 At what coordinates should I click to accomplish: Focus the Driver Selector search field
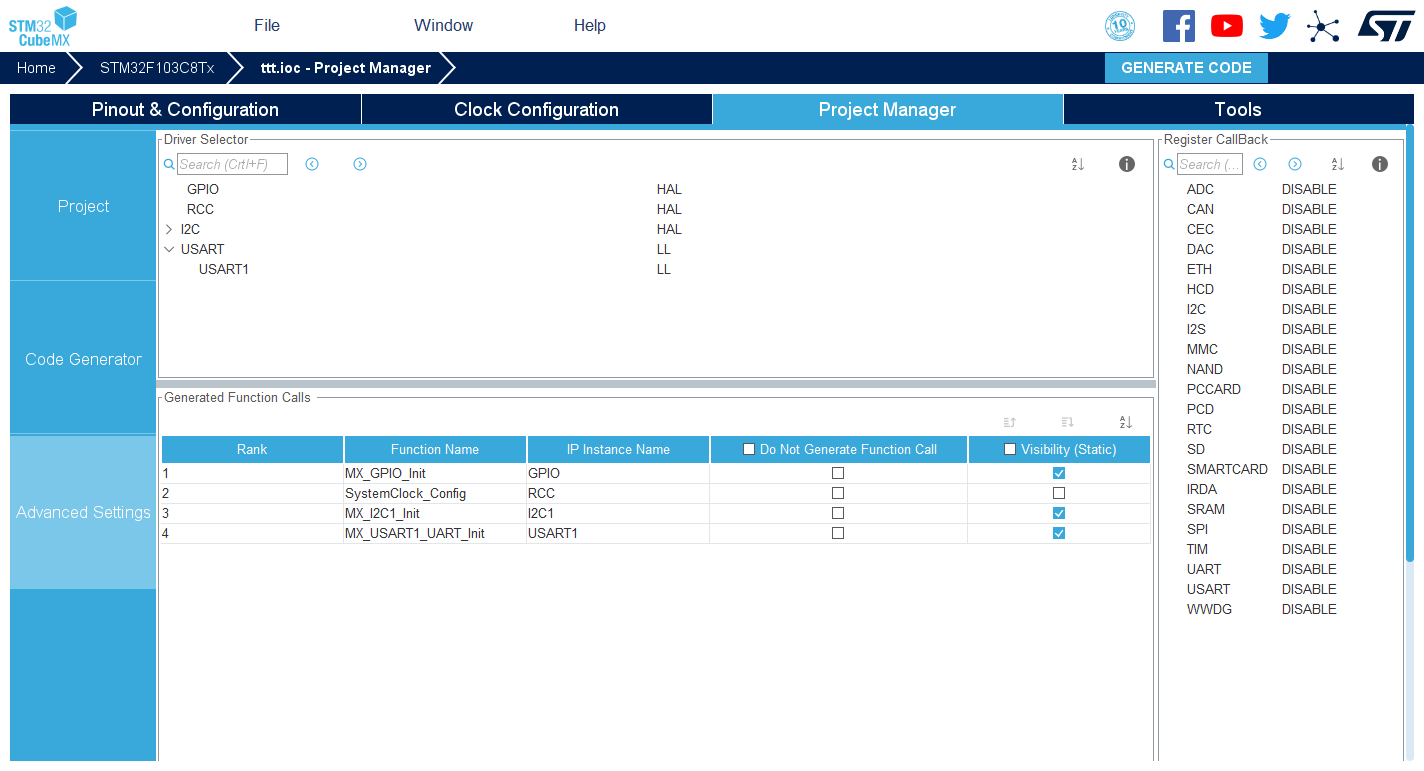(x=232, y=164)
